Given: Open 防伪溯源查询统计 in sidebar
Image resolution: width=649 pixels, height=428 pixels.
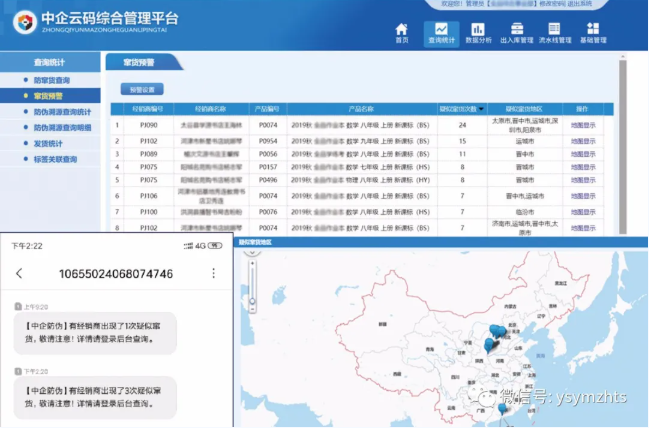Looking at the screenshot, I should tap(62, 112).
